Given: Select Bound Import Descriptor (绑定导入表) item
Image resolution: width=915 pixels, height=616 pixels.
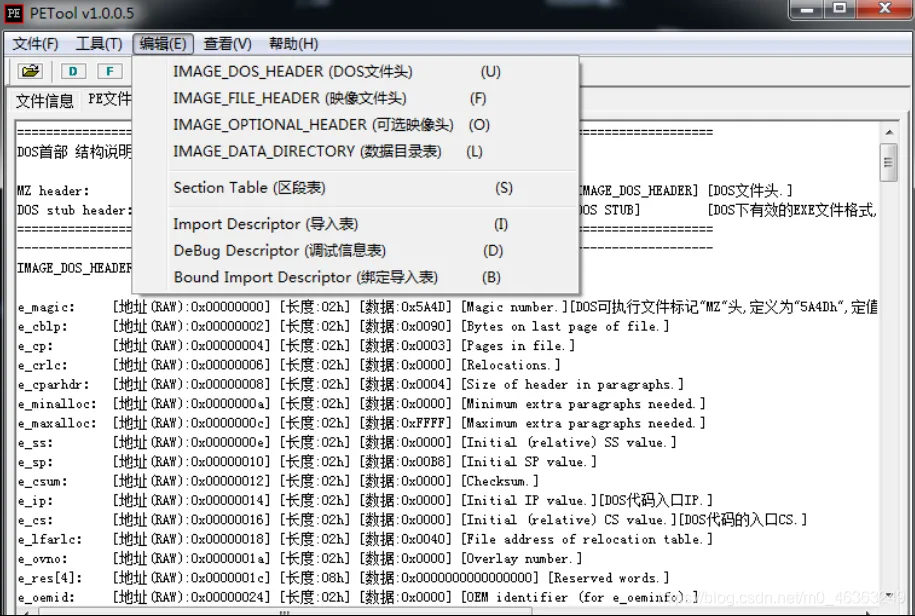Looking at the screenshot, I should (355, 277).
